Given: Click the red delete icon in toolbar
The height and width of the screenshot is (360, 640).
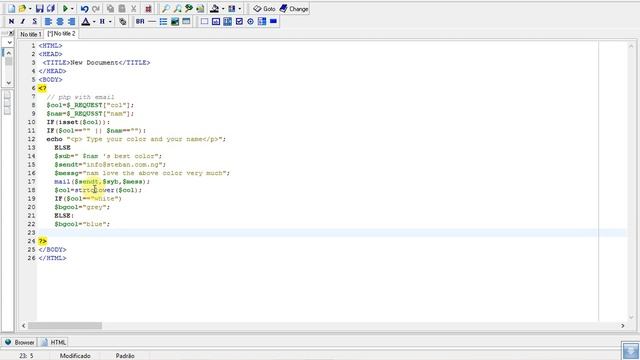Looking at the screenshot, I should point(148,9).
